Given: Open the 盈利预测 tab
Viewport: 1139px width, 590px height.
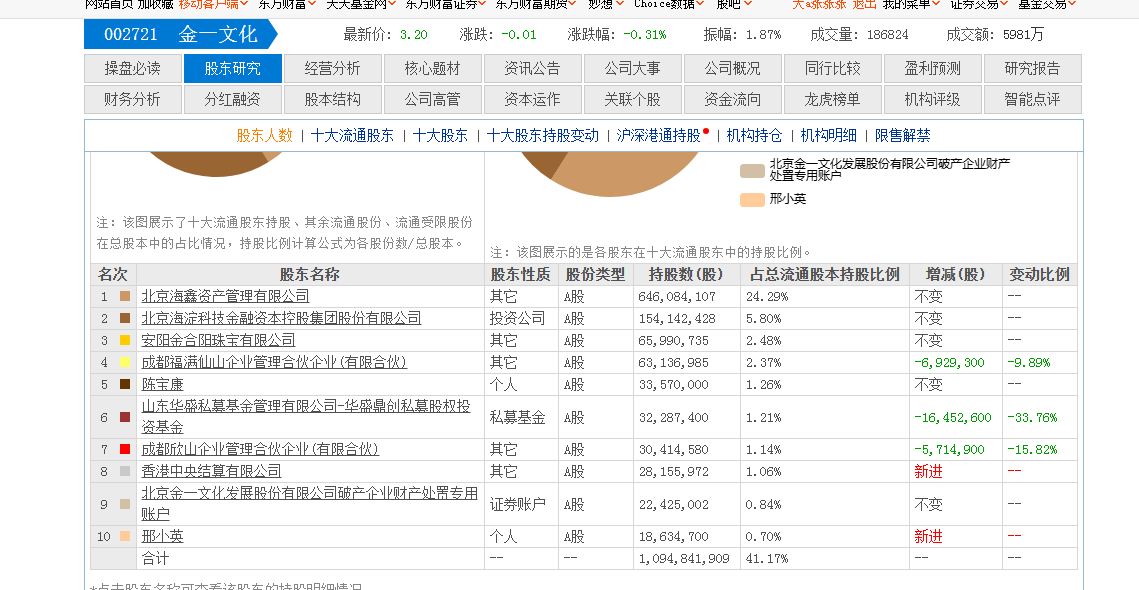Looking at the screenshot, I should [x=932, y=69].
